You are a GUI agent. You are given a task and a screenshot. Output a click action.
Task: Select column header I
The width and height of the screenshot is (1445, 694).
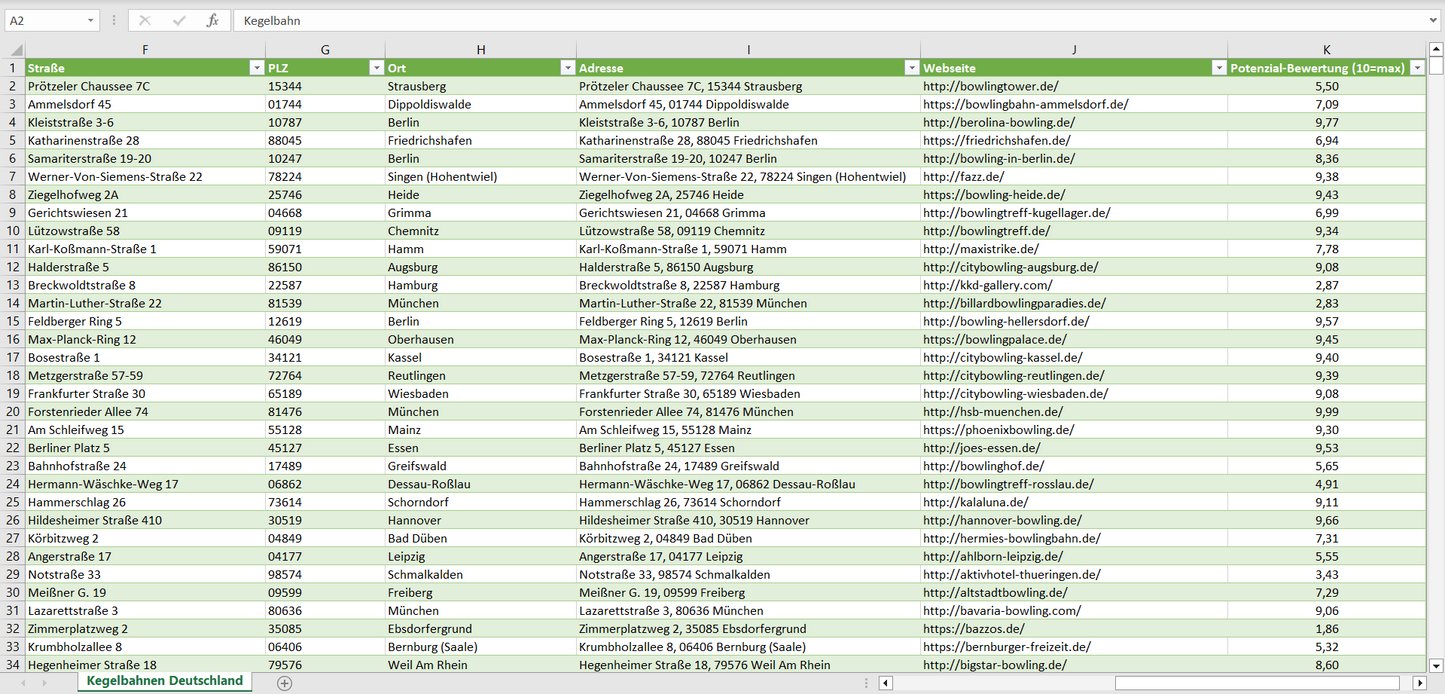click(748, 50)
